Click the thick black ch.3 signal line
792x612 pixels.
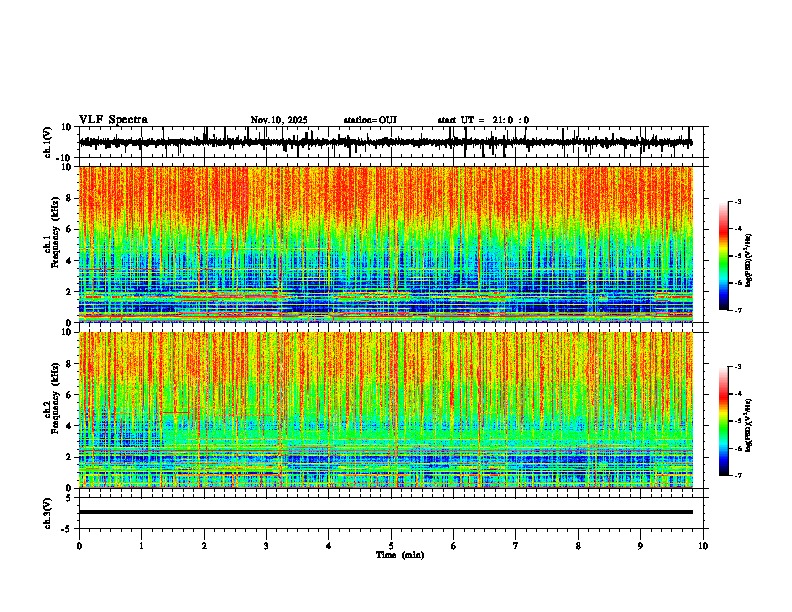pos(385,512)
